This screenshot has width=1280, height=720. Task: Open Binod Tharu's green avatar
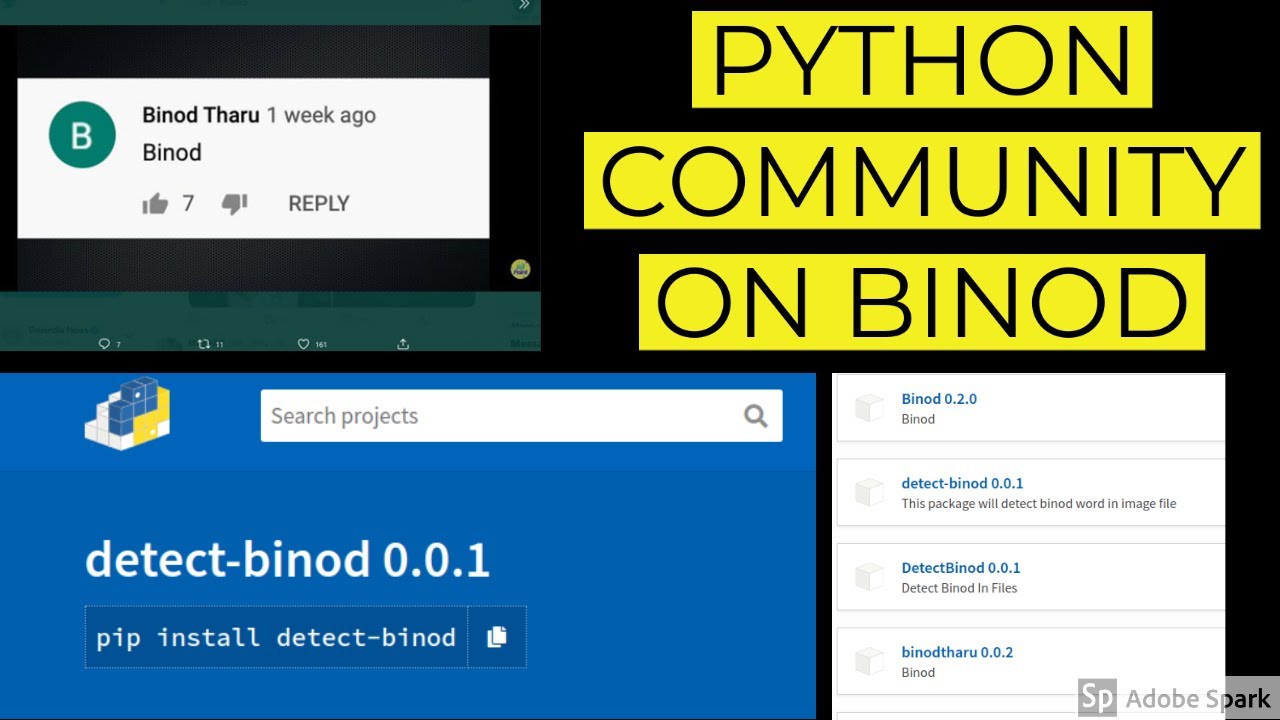tap(82, 135)
